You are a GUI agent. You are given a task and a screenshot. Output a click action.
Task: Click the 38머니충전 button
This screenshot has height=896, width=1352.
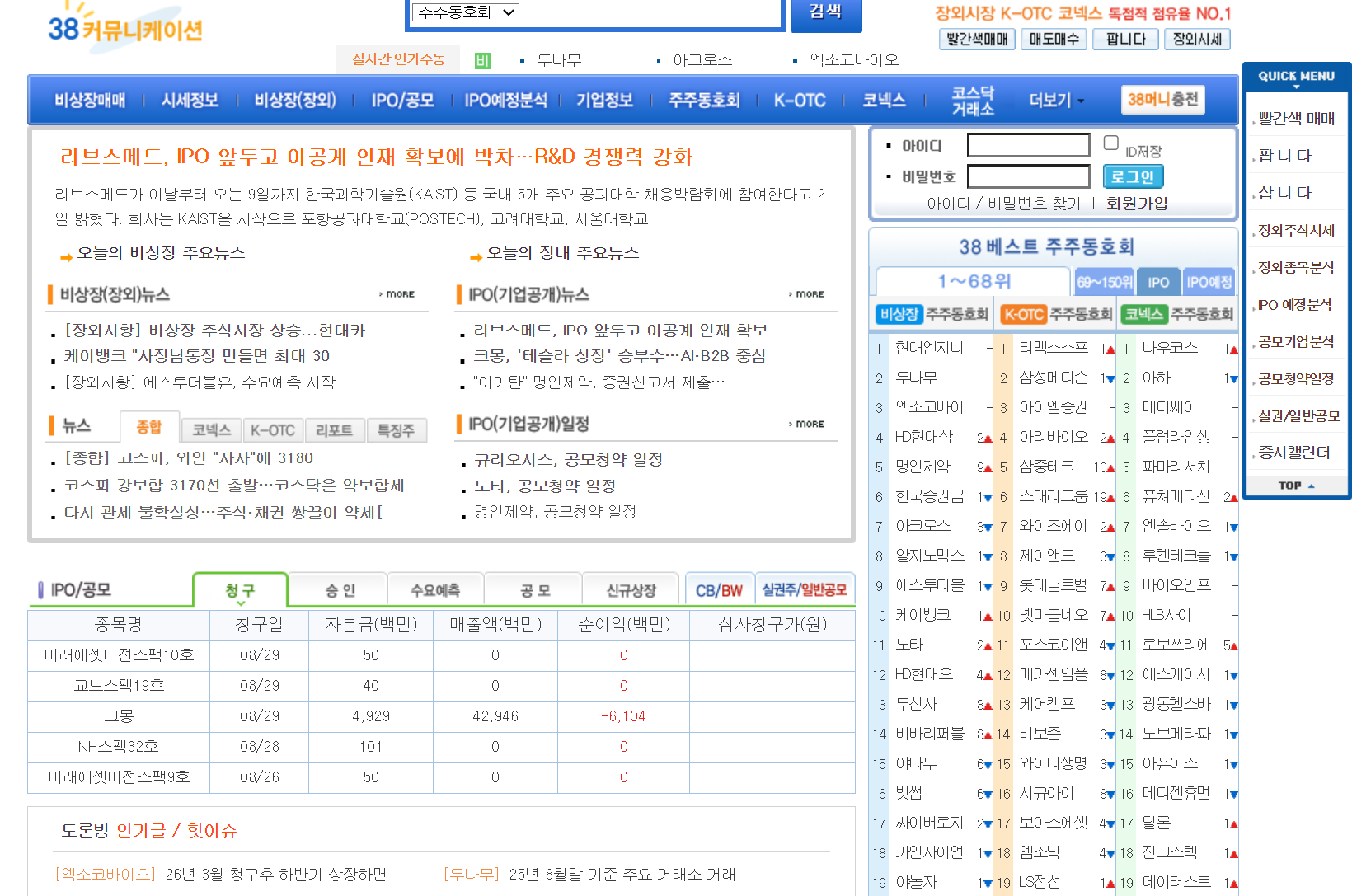[x=1163, y=100]
